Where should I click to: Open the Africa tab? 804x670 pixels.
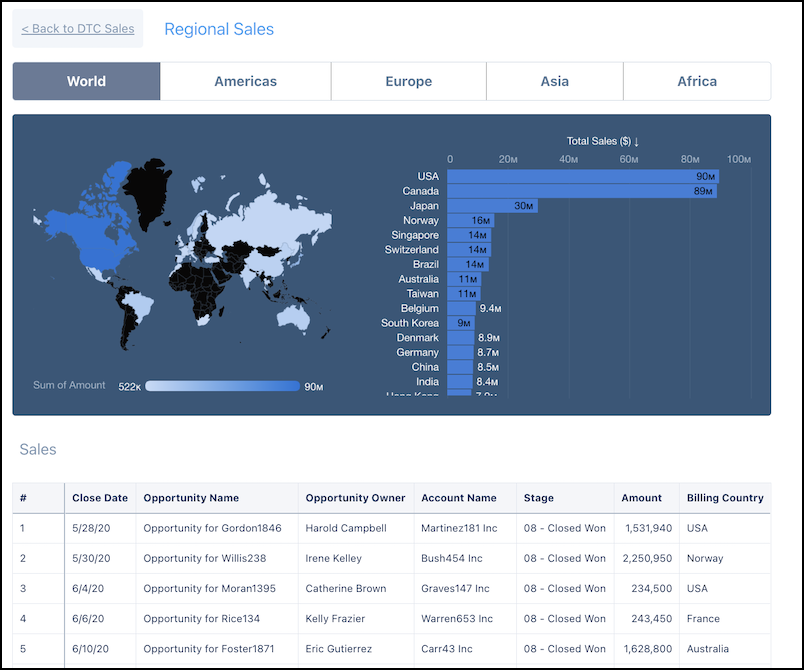pos(697,81)
